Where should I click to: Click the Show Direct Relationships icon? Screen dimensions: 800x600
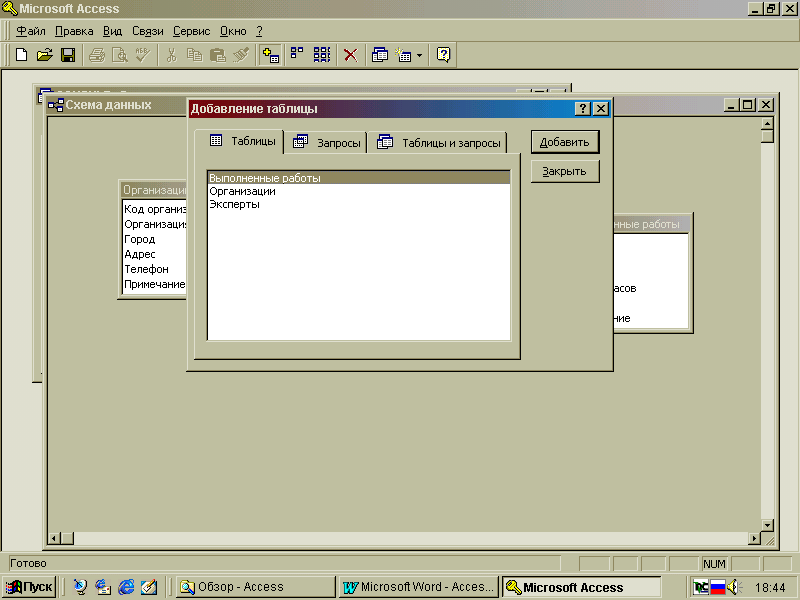pos(297,55)
